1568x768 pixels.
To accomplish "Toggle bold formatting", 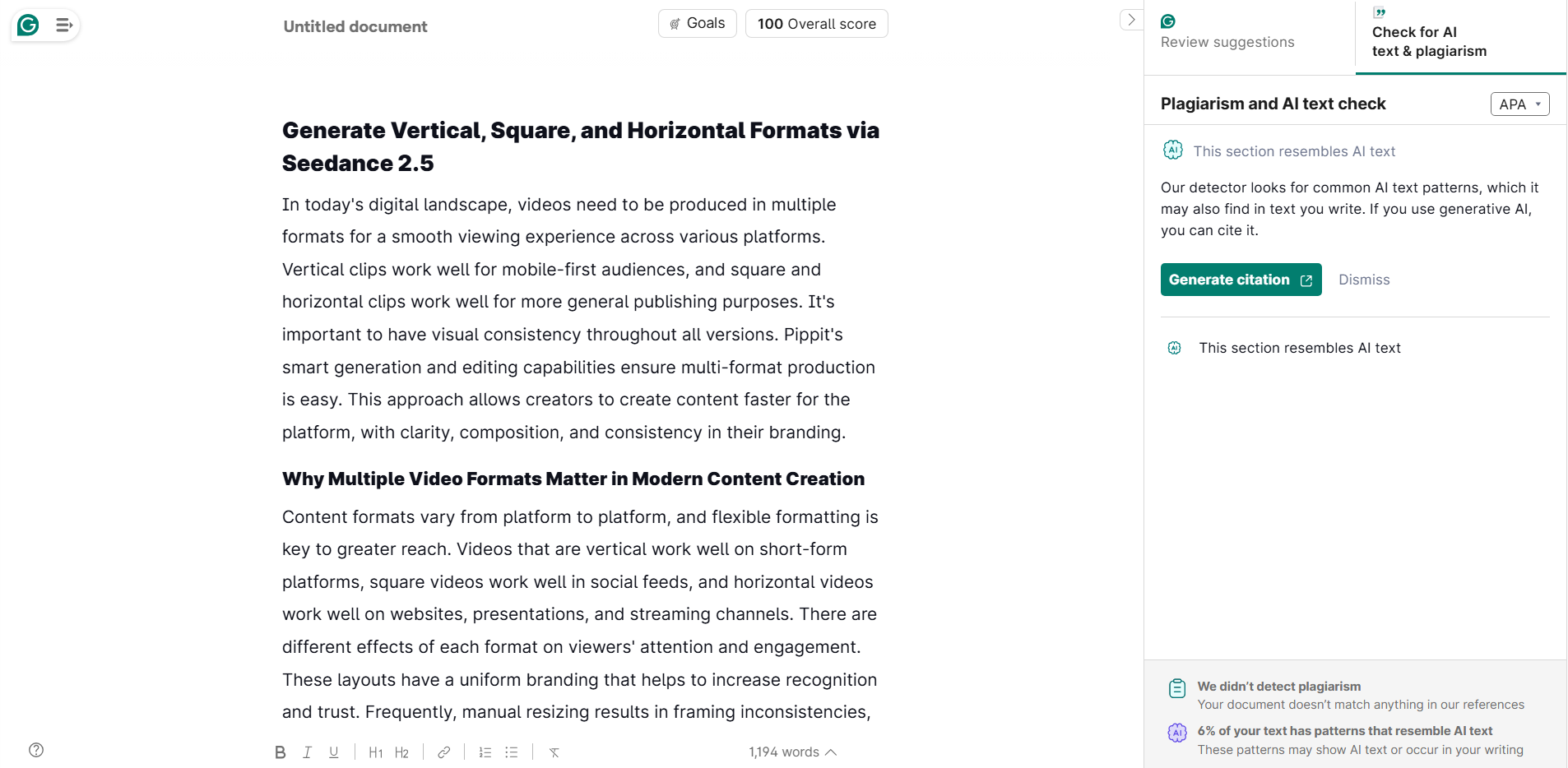I will (x=281, y=752).
